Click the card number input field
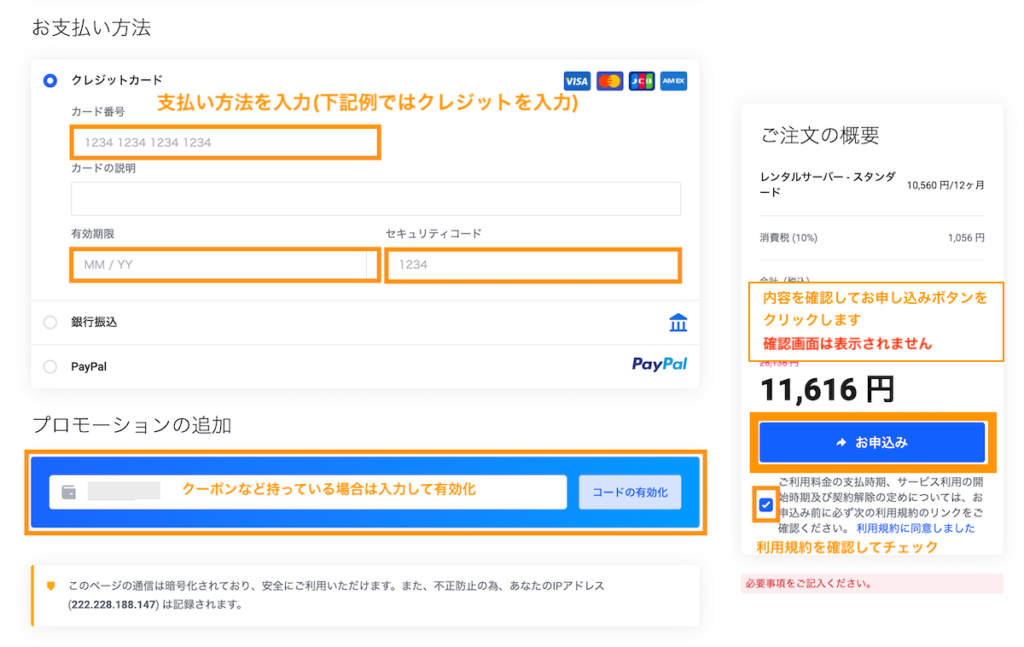The width and height of the screenshot is (1024, 647). click(225, 143)
